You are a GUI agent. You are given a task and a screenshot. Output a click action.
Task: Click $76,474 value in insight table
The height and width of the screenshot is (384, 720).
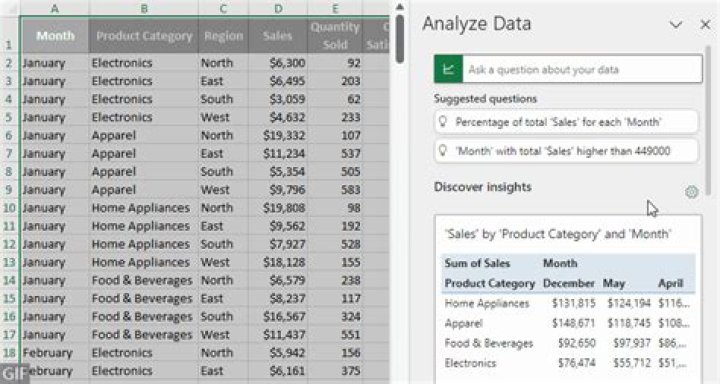coord(577,363)
